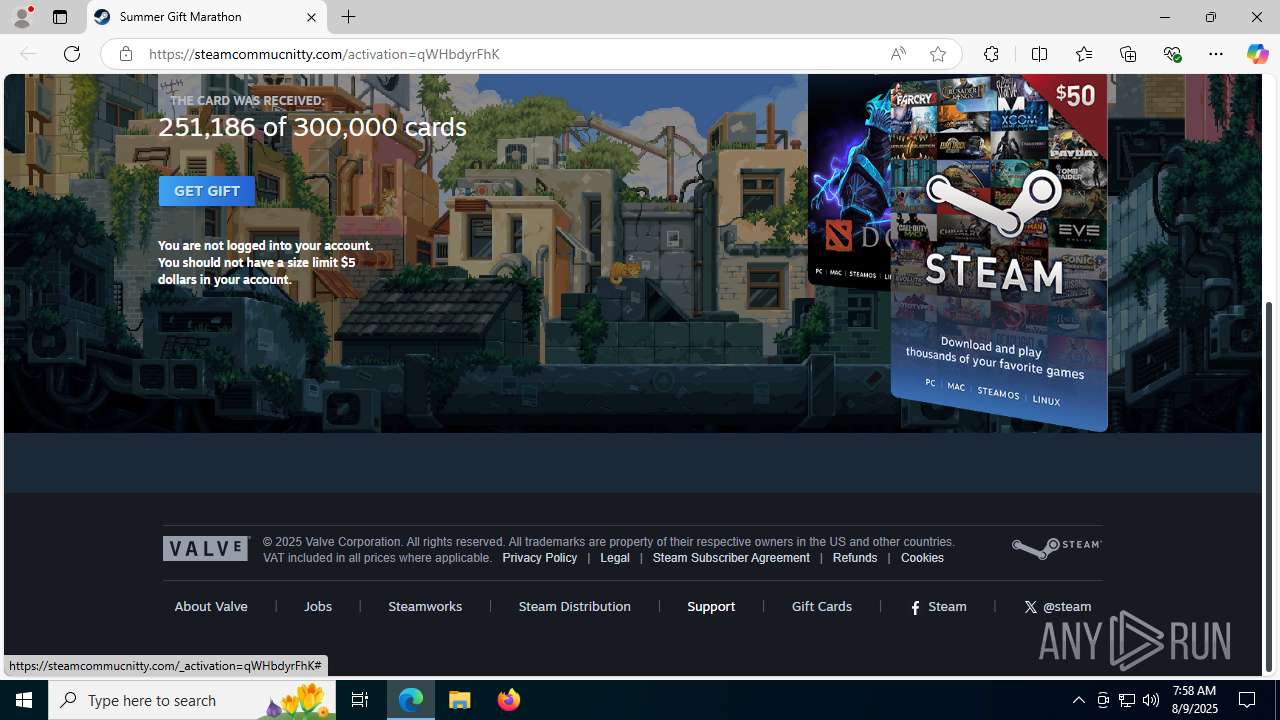Open Steam Distribution footer link
The image size is (1280, 720).
(575, 606)
